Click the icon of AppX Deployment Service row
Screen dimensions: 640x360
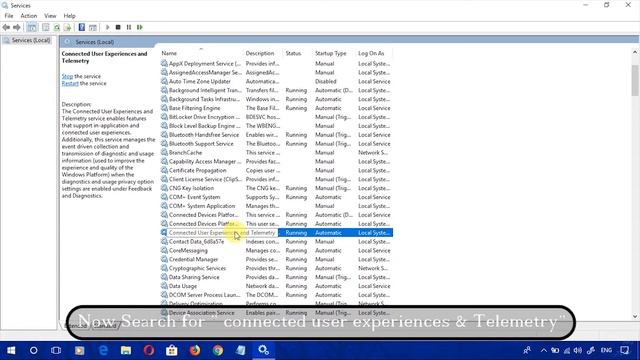164,63
